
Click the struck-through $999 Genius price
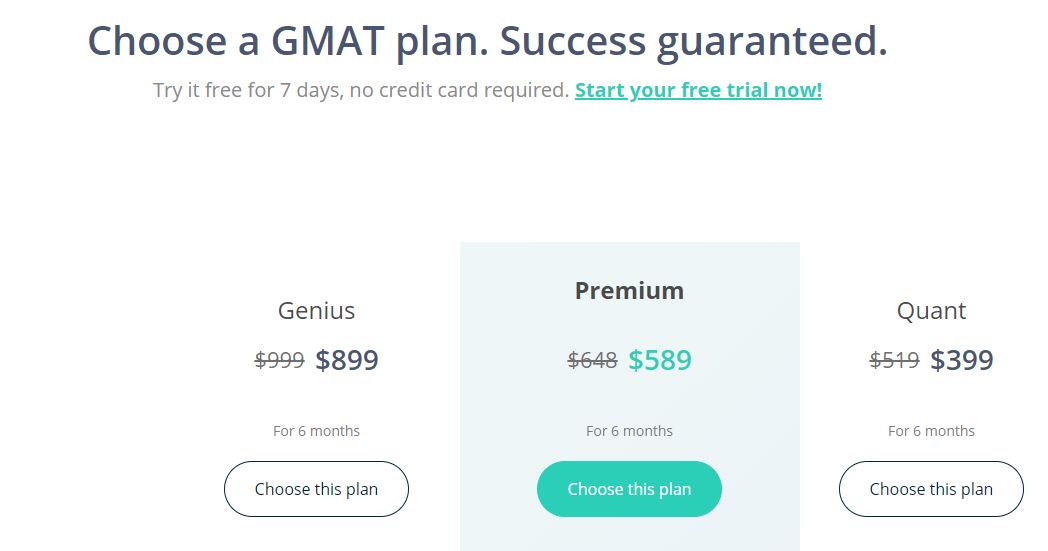tap(280, 360)
